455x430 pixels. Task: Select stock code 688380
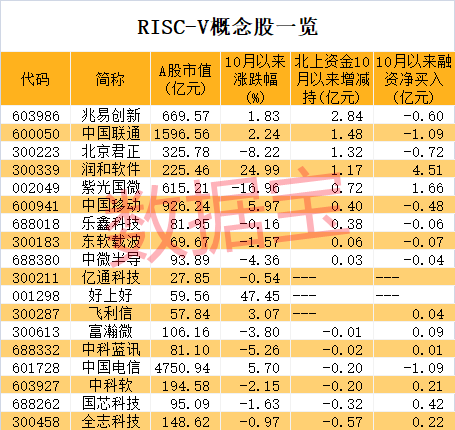coord(36,260)
